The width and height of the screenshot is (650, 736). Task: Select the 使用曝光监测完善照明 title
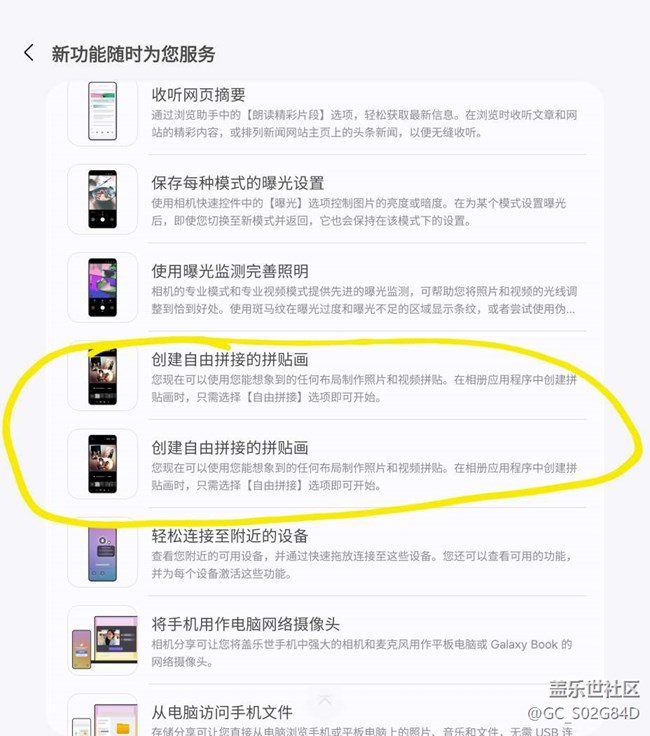coord(229,271)
